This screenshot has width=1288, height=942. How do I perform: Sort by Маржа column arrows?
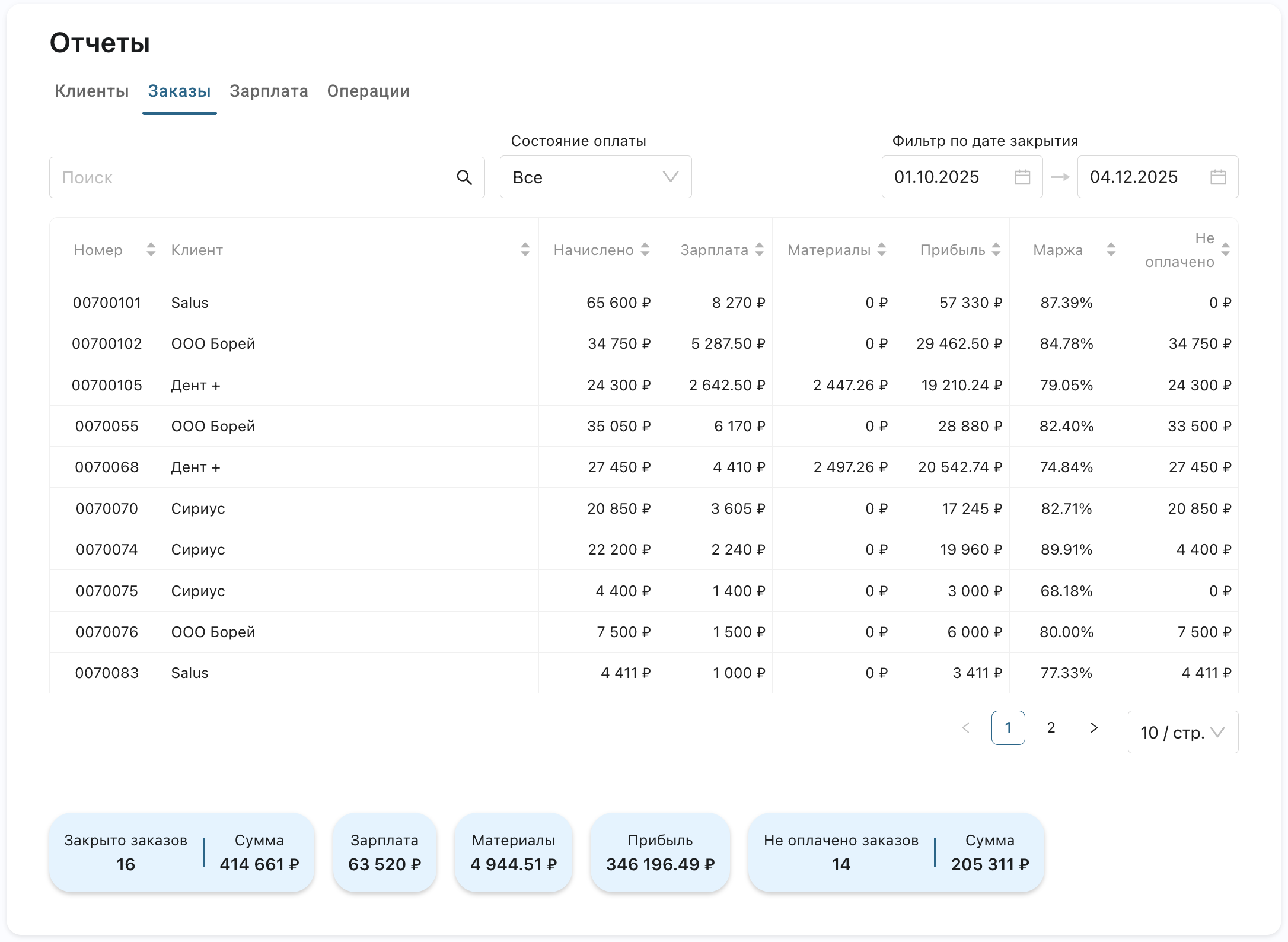click(1111, 250)
